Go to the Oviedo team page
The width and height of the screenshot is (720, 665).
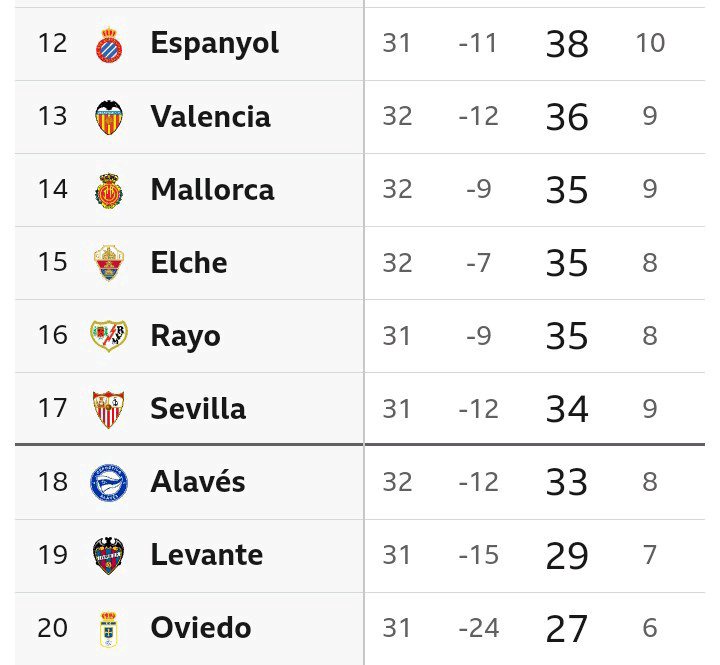(x=200, y=627)
